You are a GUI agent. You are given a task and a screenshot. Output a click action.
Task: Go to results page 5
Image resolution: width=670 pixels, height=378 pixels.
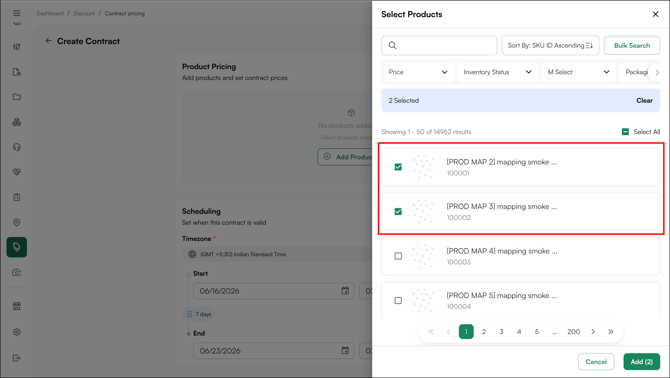pyautogui.click(x=537, y=331)
